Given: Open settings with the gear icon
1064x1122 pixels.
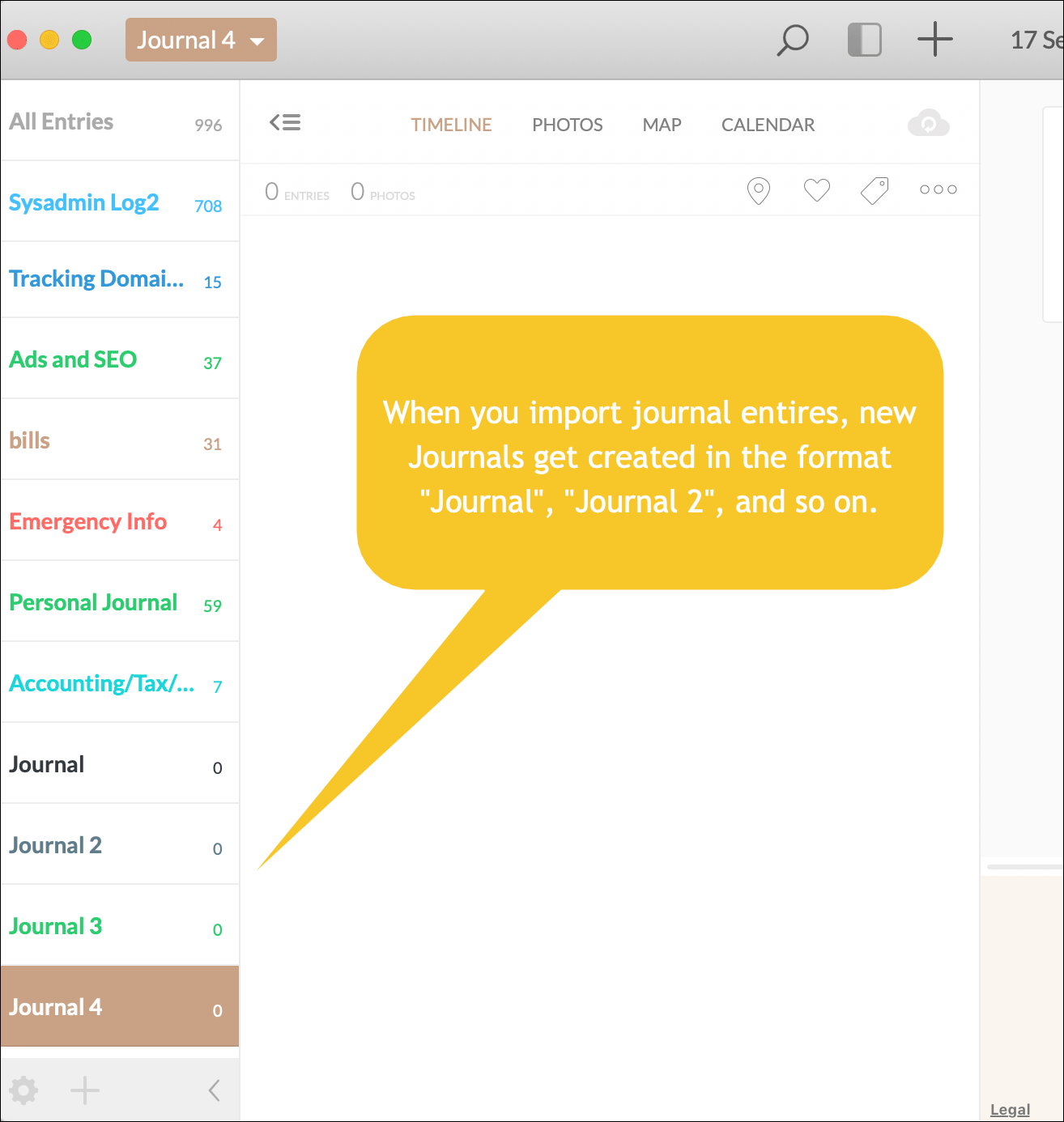Looking at the screenshot, I should [23, 1090].
